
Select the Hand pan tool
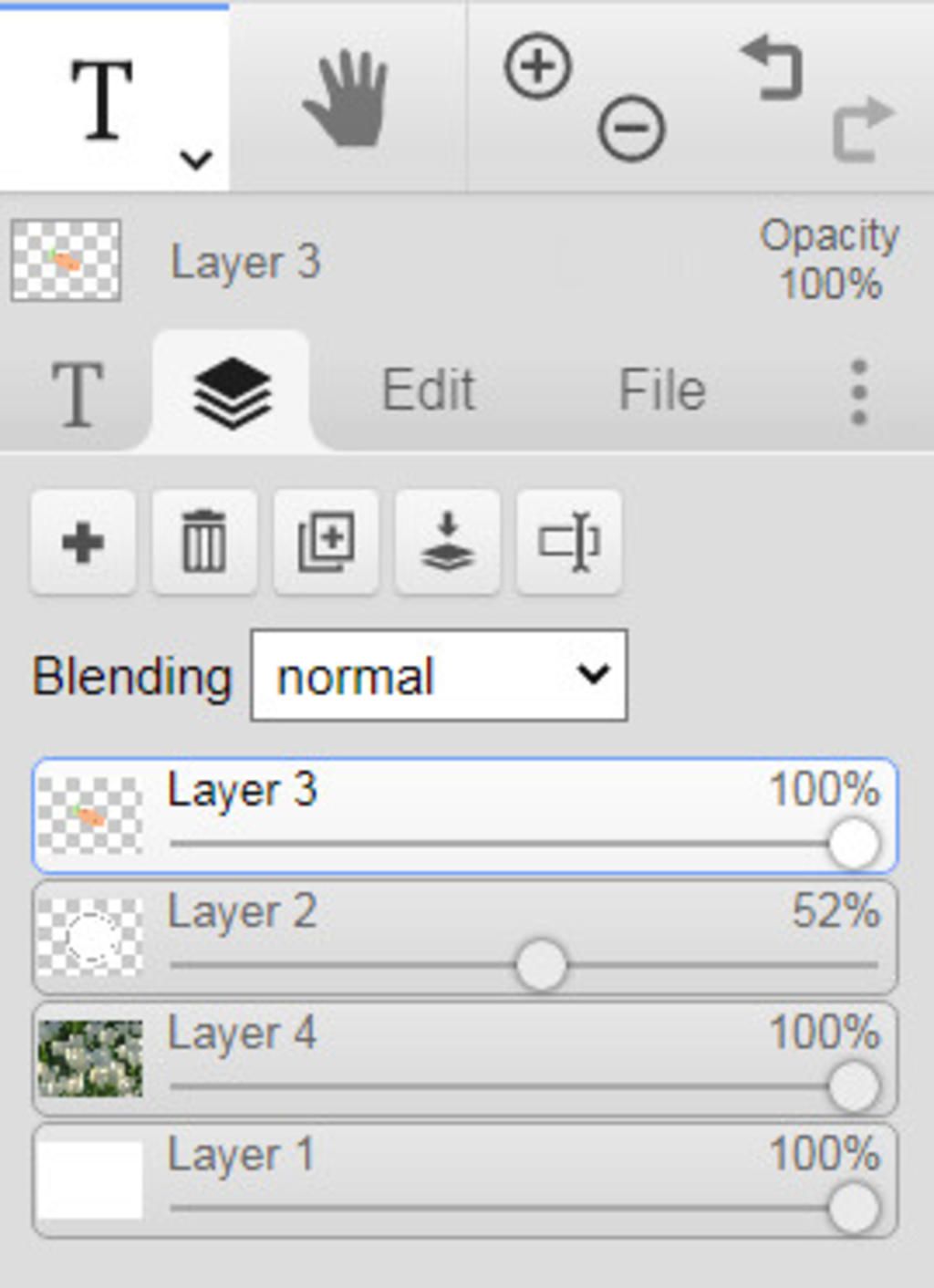pyautogui.click(x=347, y=99)
